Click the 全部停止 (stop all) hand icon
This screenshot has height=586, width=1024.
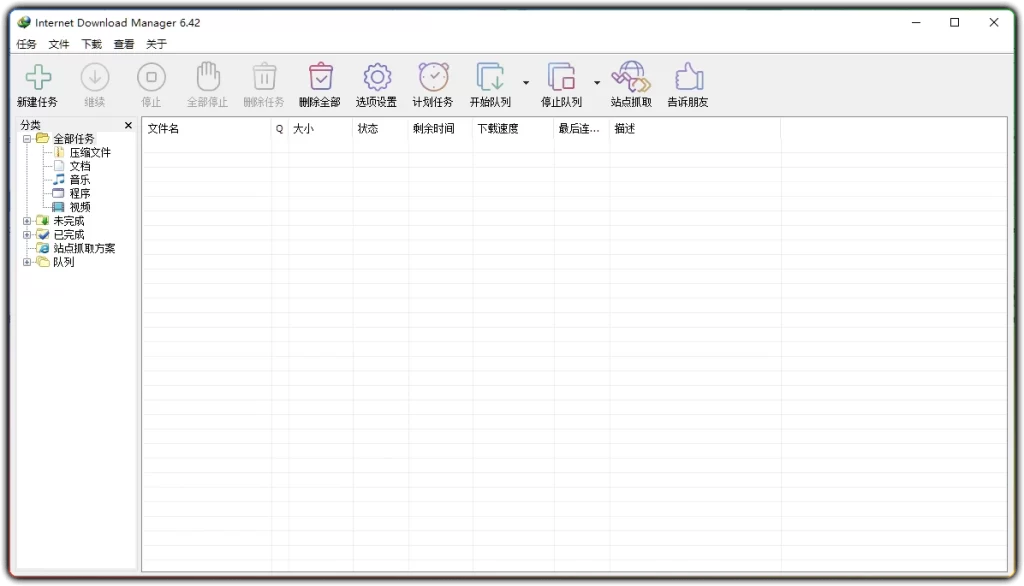[x=208, y=77]
